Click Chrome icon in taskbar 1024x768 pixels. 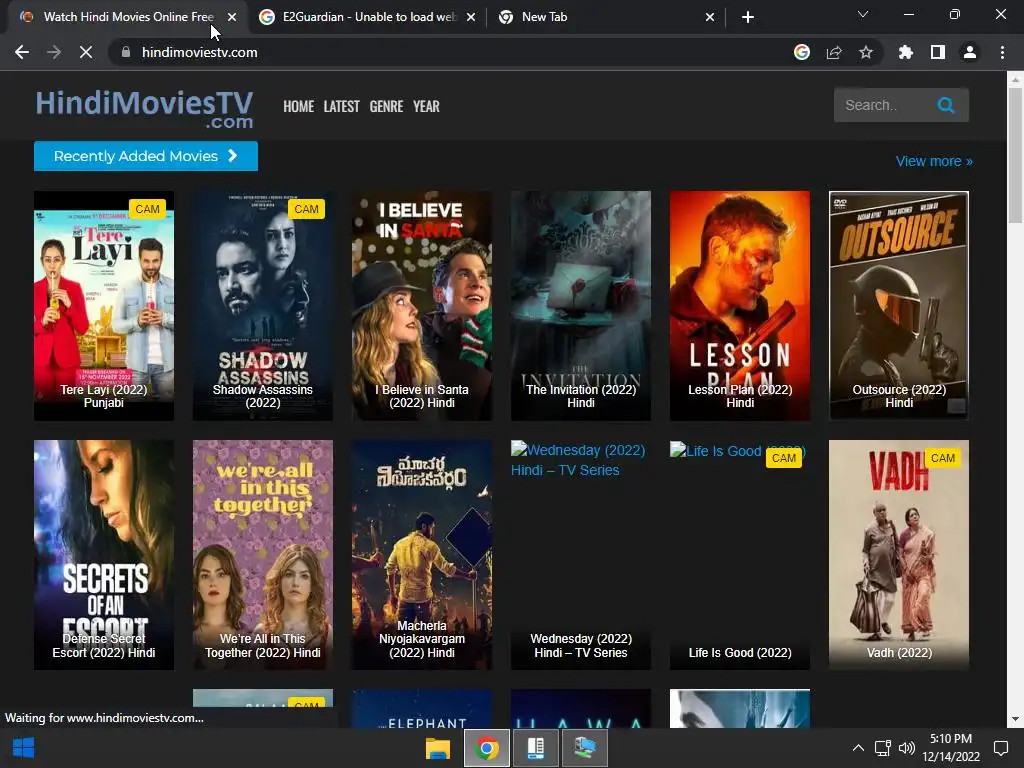[x=487, y=748]
